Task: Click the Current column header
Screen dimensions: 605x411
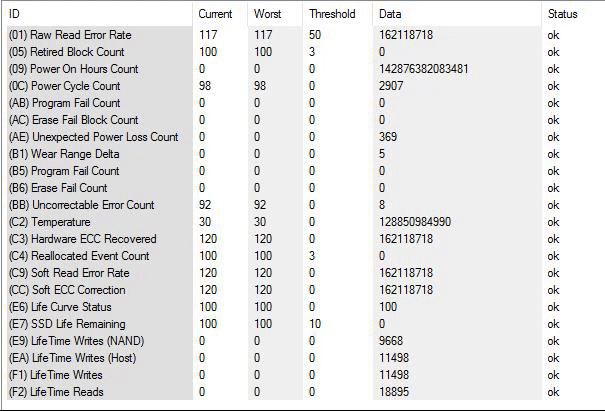Action: (220, 14)
